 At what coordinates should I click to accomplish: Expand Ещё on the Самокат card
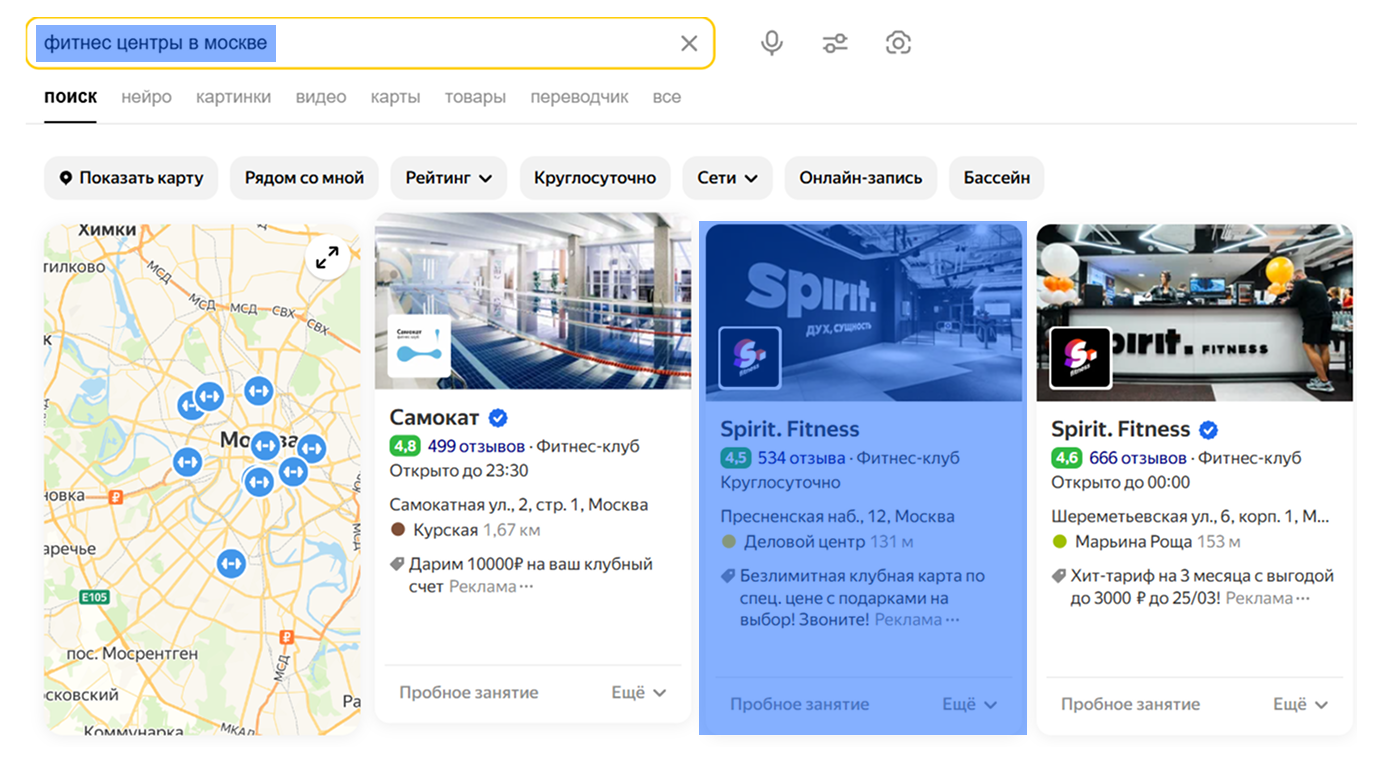pyautogui.click(x=638, y=692)
